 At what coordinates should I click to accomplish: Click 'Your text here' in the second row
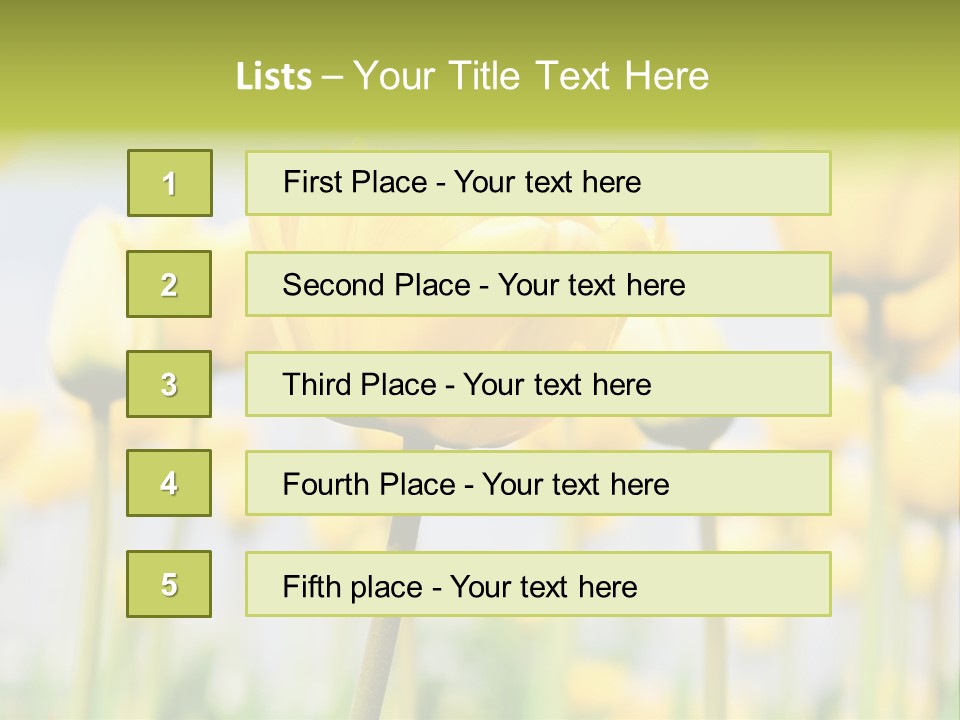pos(591,285)
